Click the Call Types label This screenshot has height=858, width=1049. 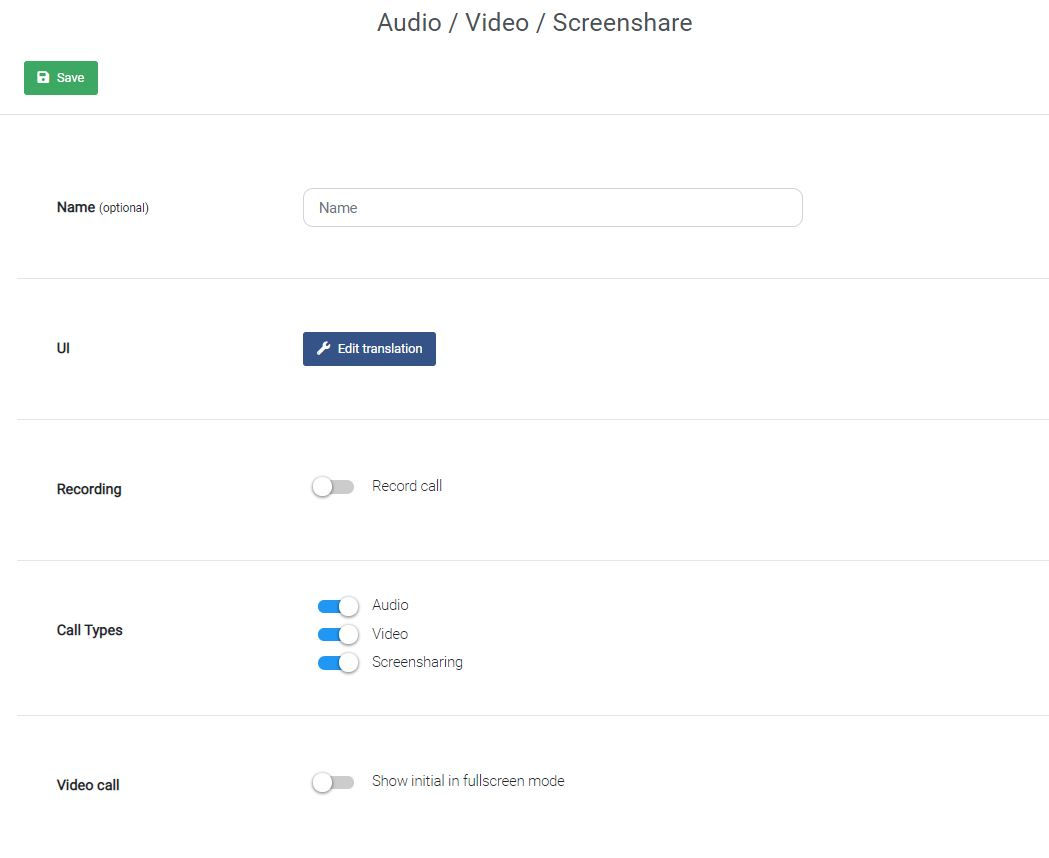click(x=90, y=630)
